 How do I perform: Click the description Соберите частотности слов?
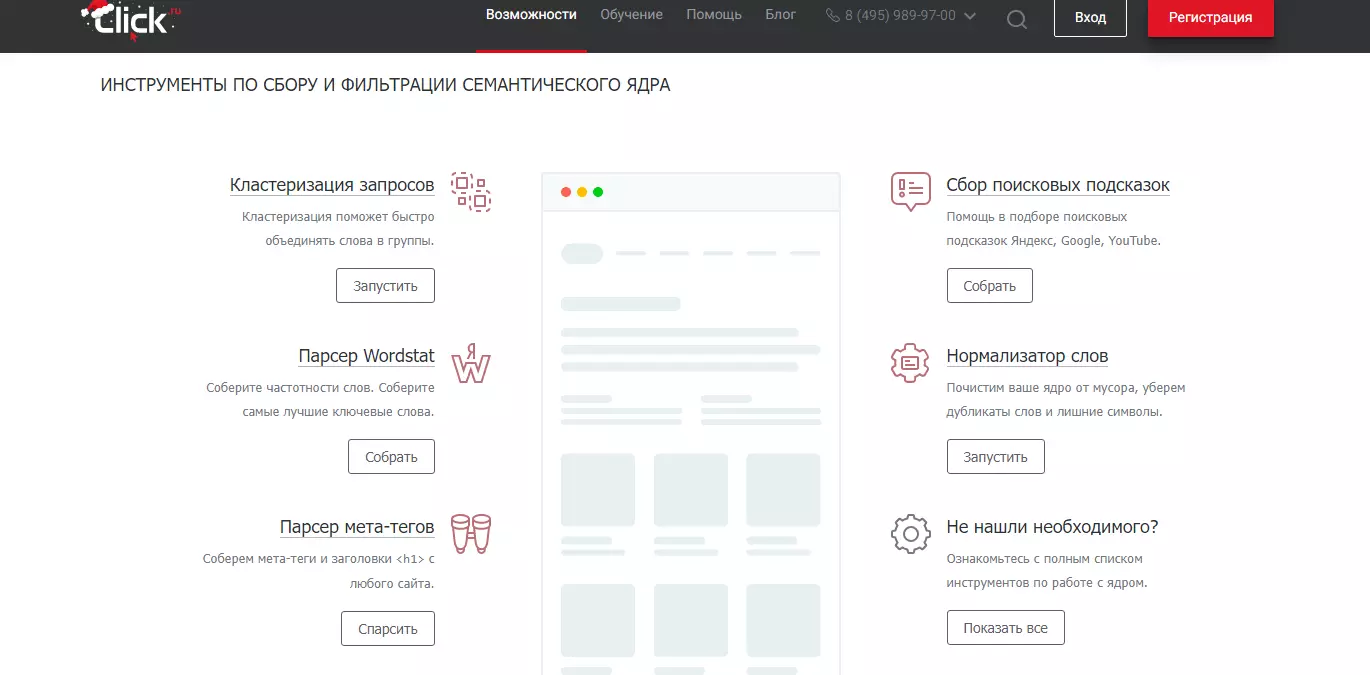(320, 399)
